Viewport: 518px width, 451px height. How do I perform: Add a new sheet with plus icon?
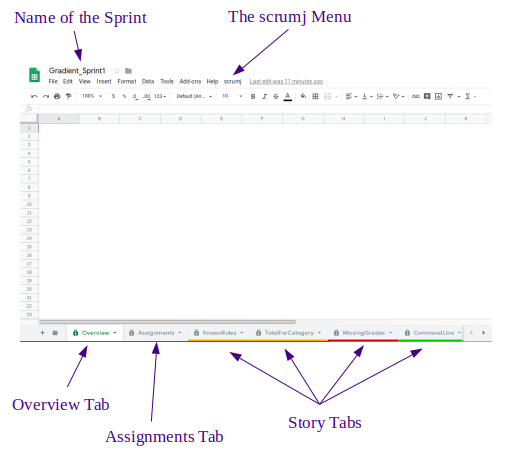pos(42,333)
